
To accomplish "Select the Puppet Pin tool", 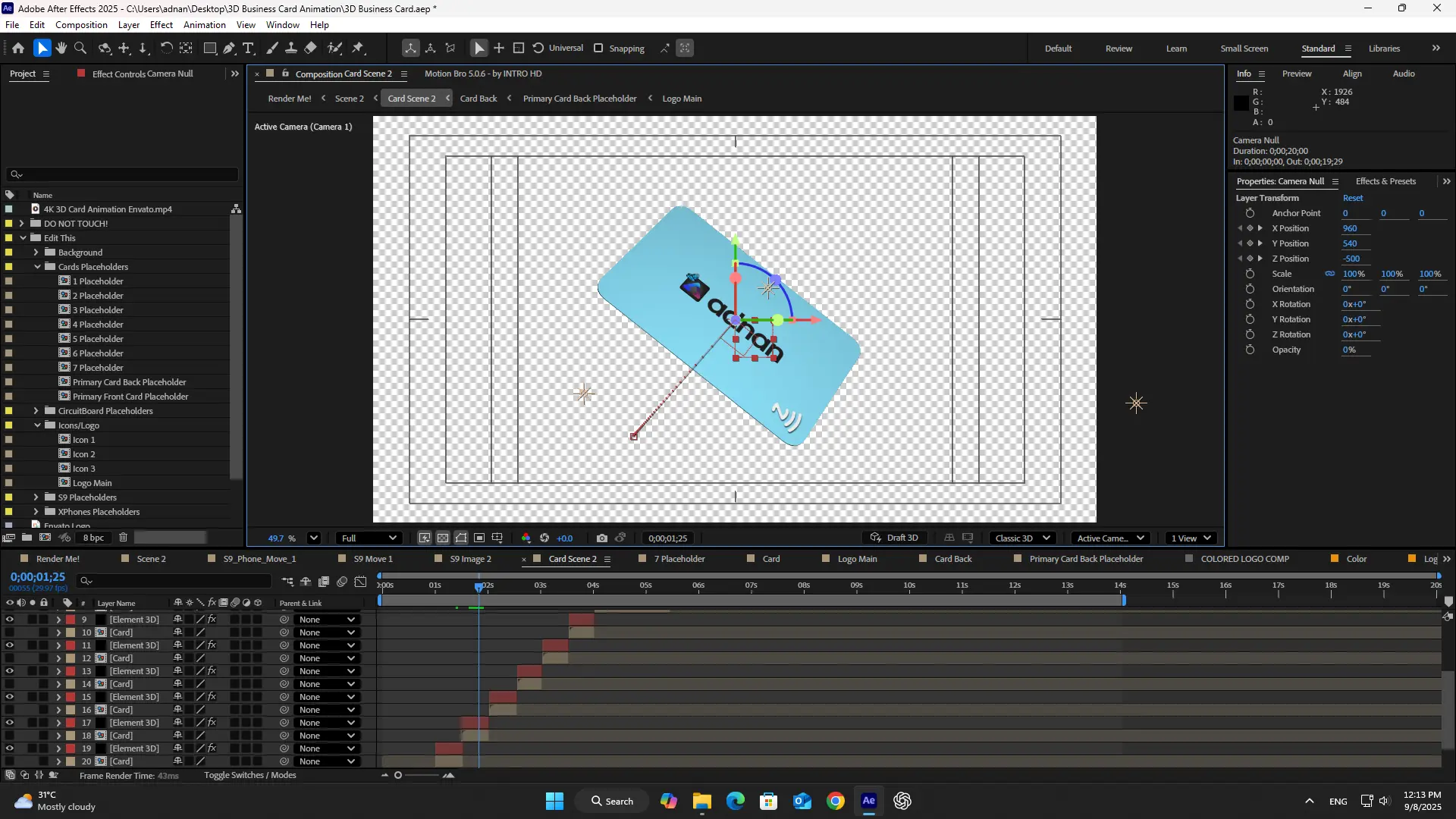I will pyautogui.click(x=358, y=48).
